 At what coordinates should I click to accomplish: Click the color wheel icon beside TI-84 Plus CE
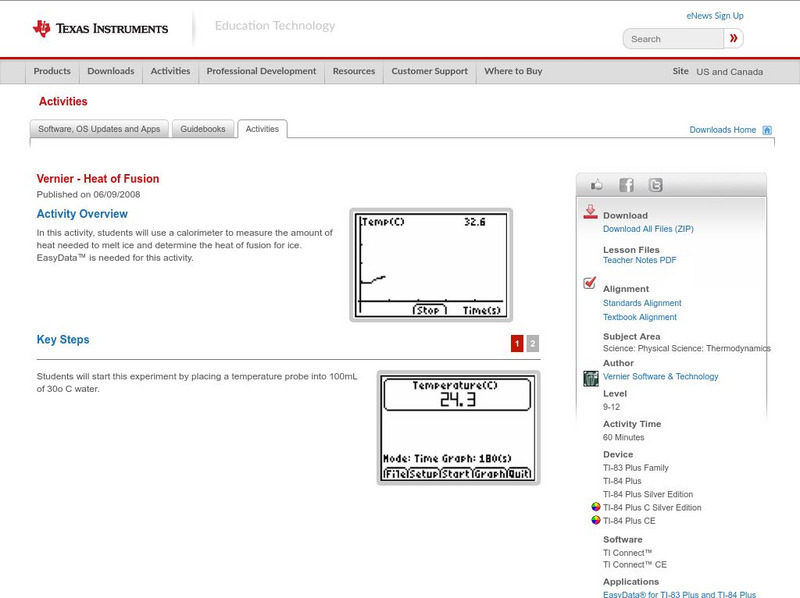point(595,520)
